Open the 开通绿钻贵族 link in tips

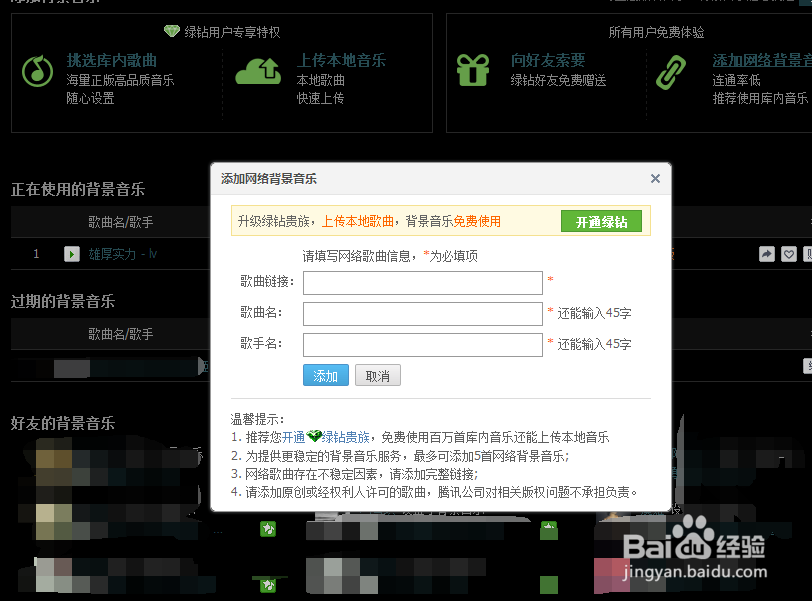click(326, 437)
